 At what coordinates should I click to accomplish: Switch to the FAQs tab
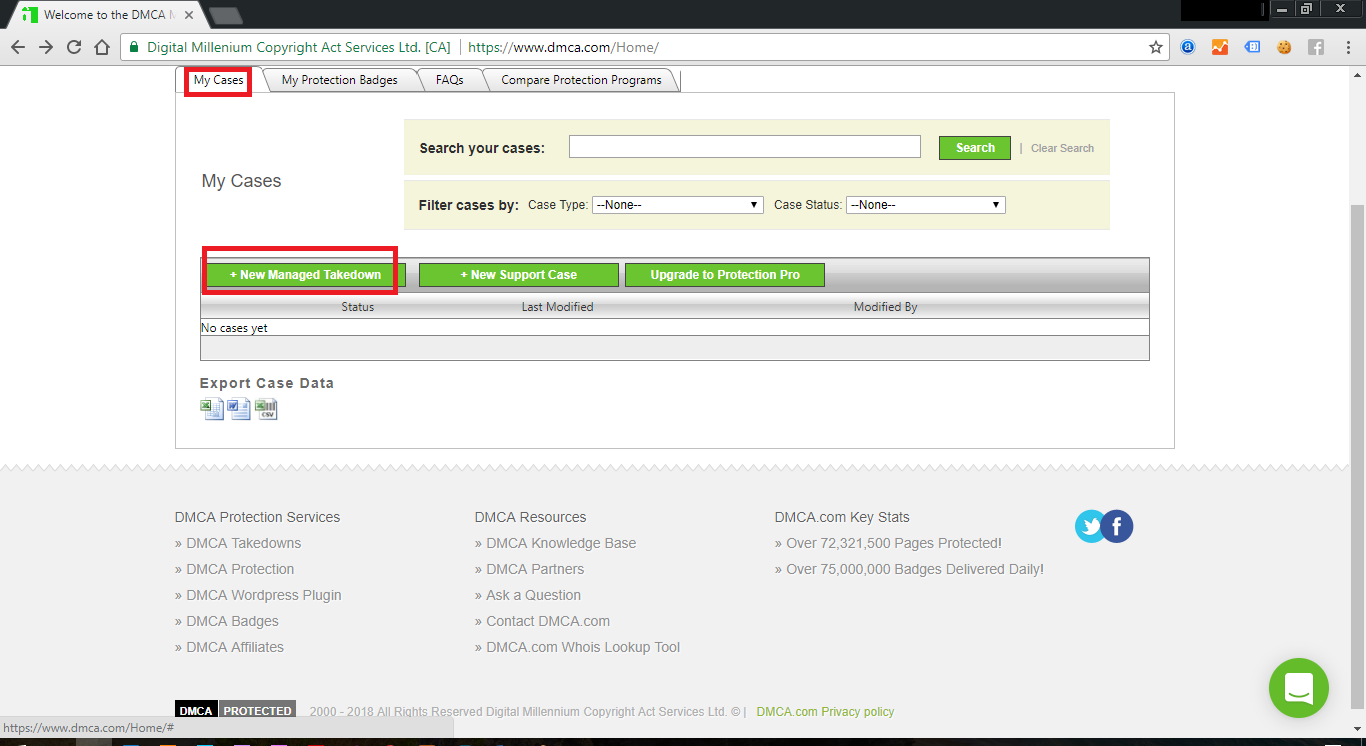450,79
